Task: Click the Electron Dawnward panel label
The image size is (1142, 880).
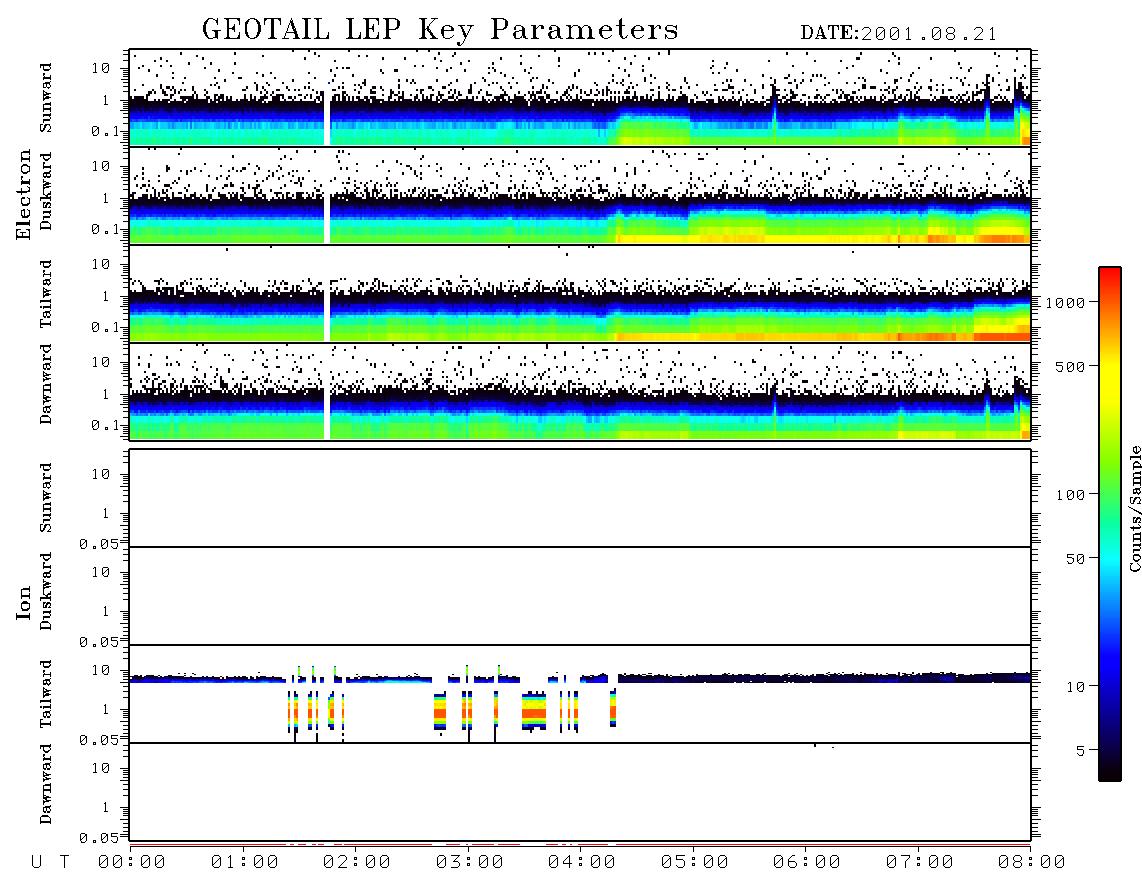Action: [x=46, y=384]
